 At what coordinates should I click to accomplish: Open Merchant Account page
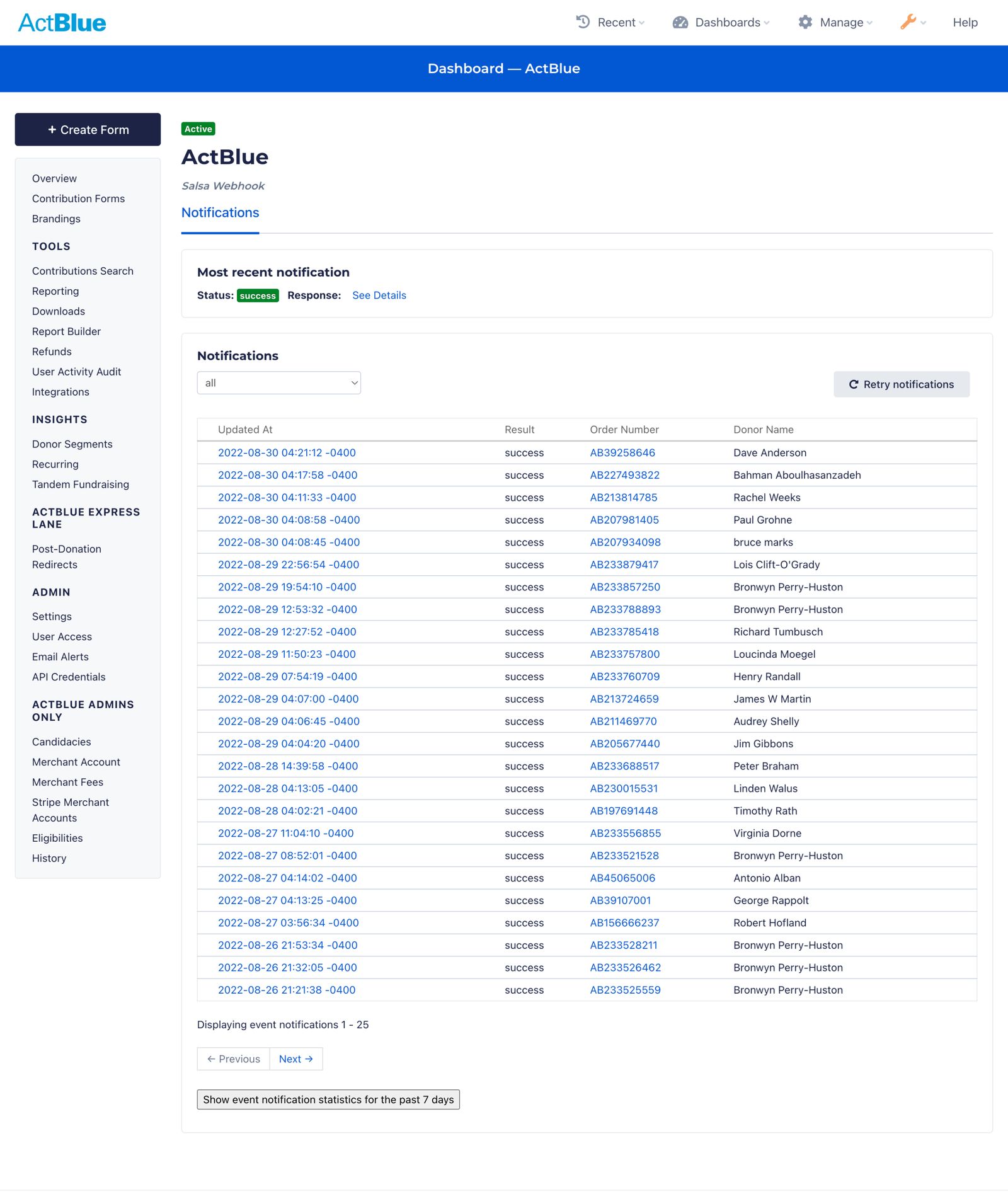click(x=76, y=762)
